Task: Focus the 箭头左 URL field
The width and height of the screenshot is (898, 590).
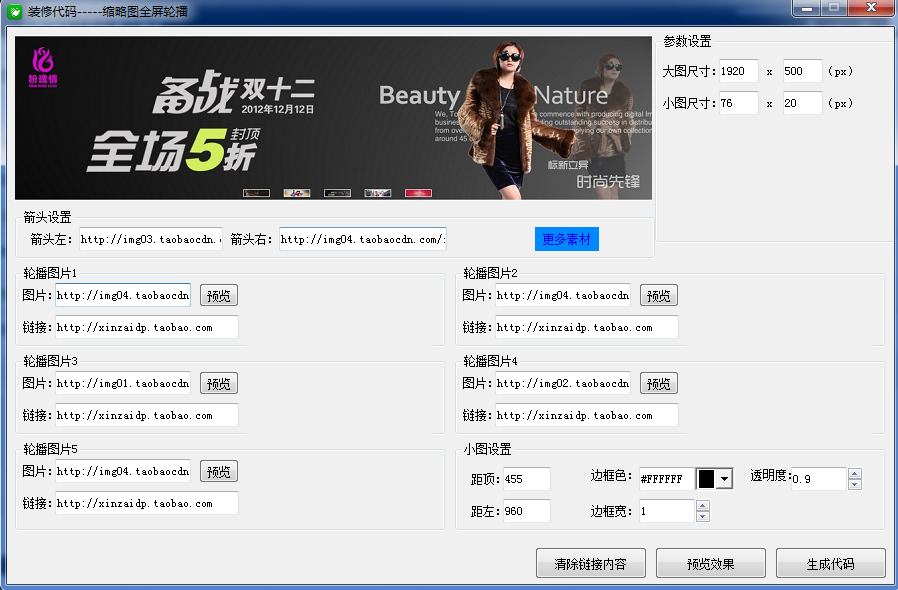Action: (x=151, y=239)
